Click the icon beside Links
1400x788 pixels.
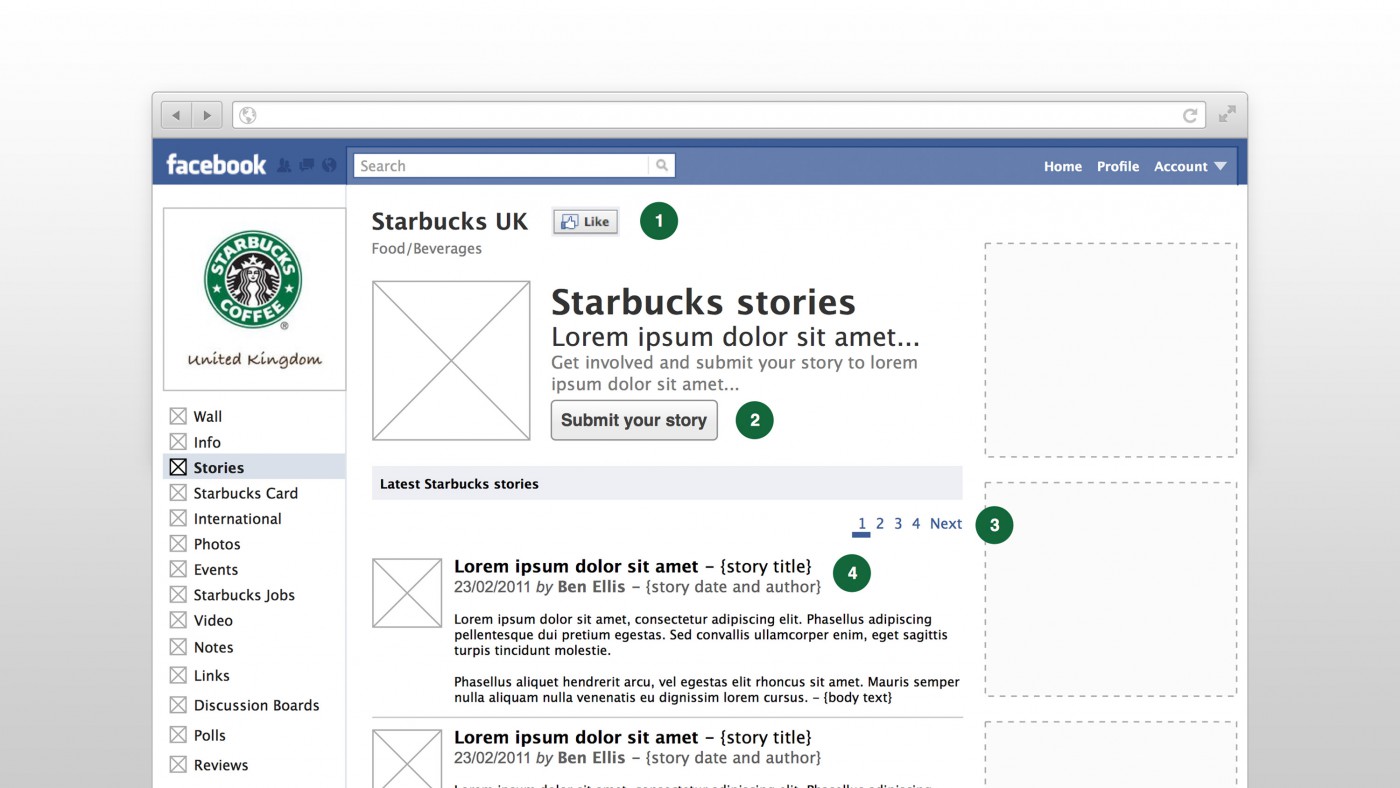click(178, 675)
